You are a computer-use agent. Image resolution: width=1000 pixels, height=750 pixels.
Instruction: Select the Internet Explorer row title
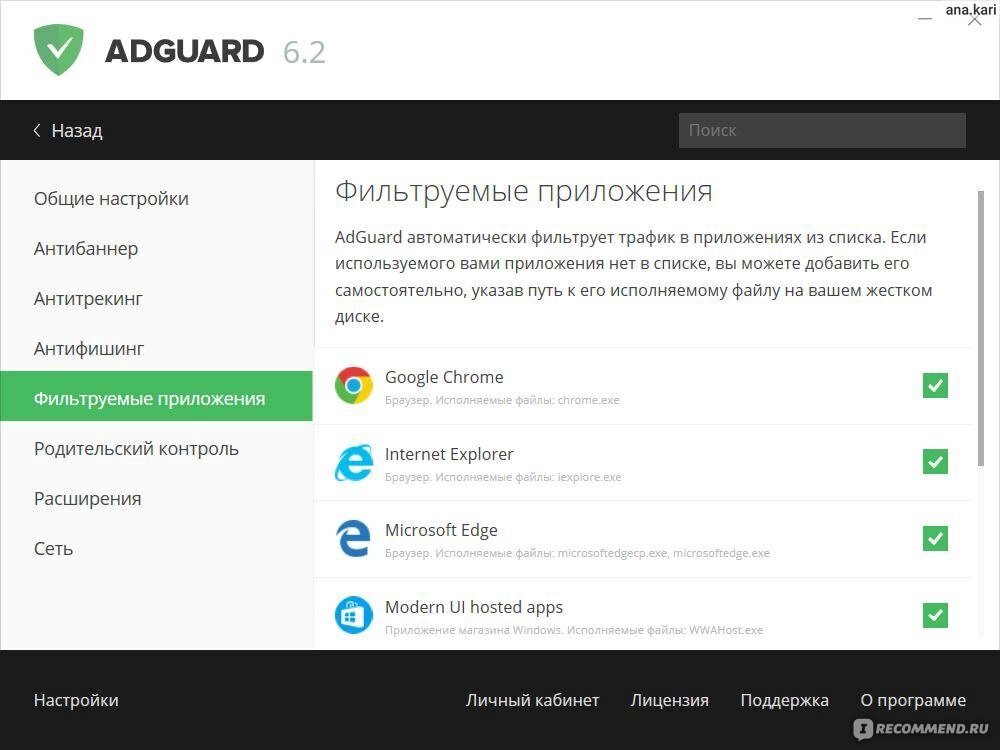click(x=449, y=454)
